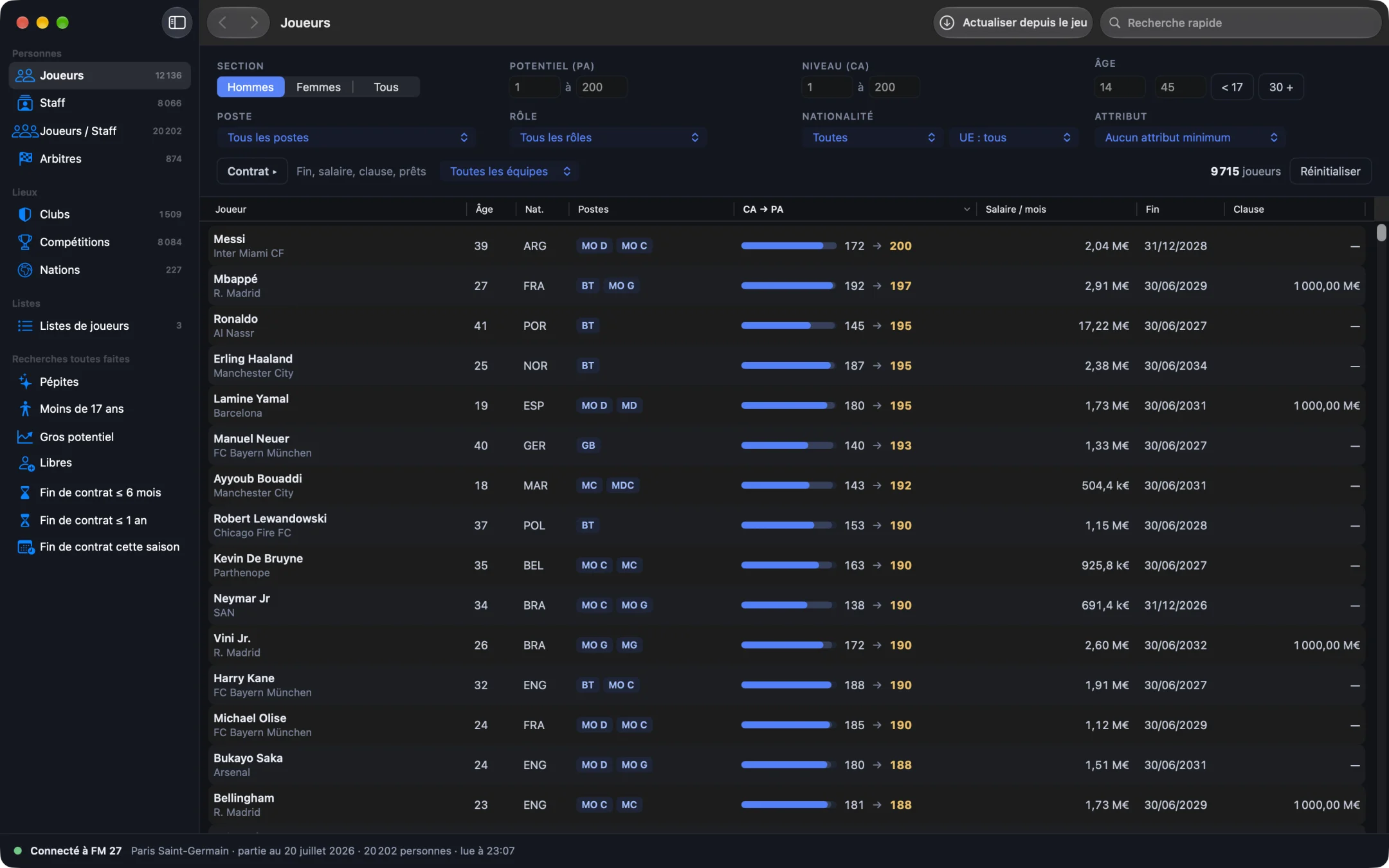The width and height of the screenshot is (1389, 868).
Task: Open Arbitres via its flag icon
Action: pyautogui.click(x=24, y=158)
